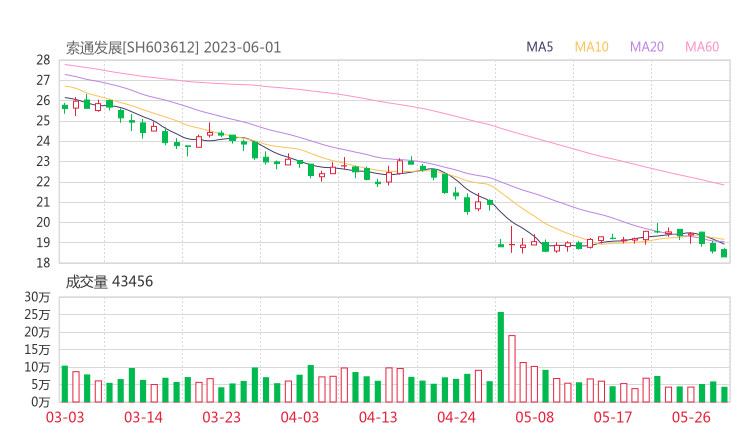Click the 04-24 date axis label

click(456, 417)
